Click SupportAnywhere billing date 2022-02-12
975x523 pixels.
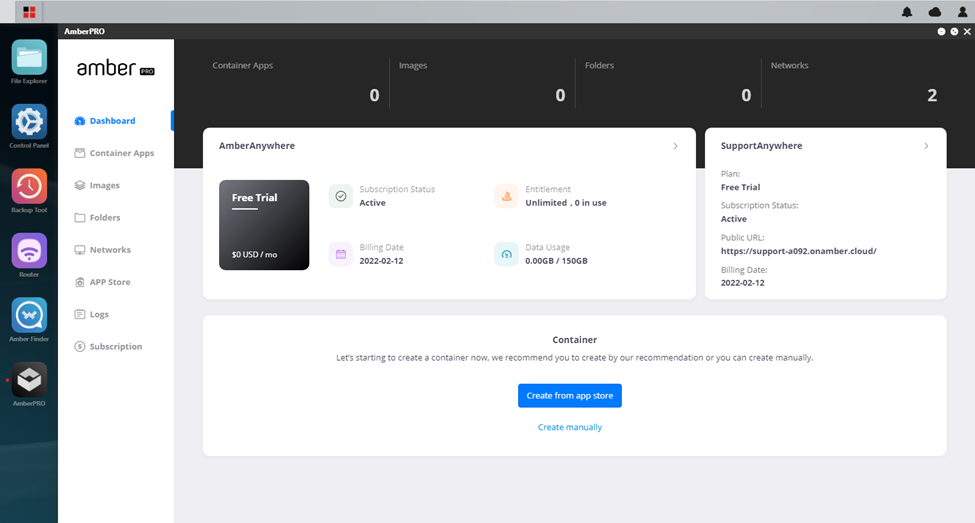coord(742,283)
